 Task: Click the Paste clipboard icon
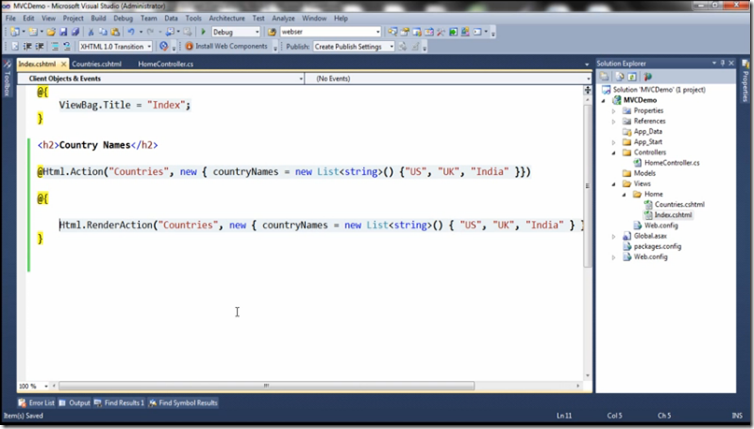[115, 32]
